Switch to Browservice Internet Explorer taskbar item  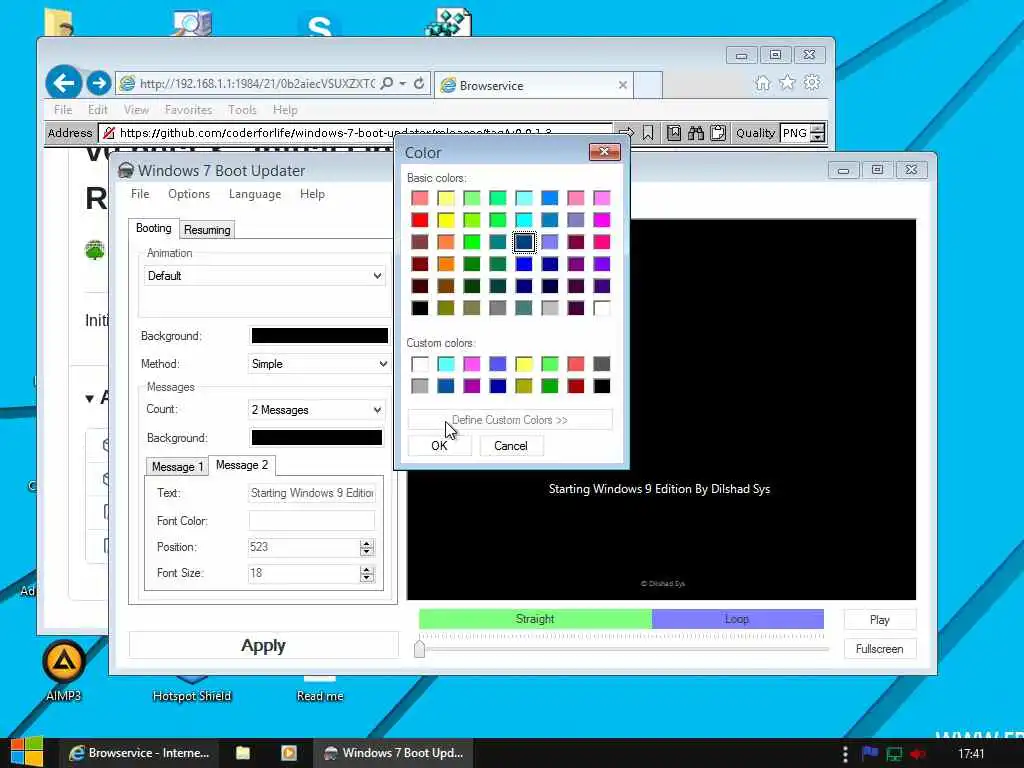coord(139,753)
